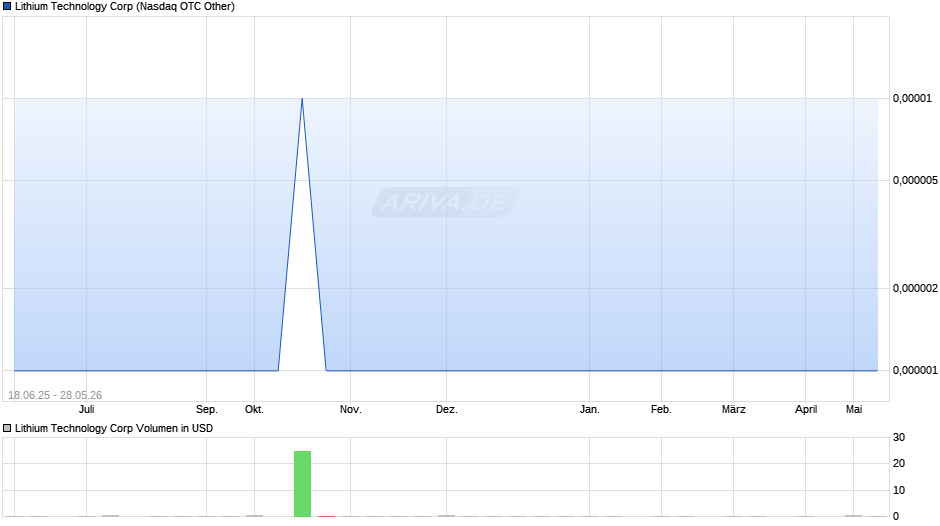Click the 'Nov.' x-axis label
Image resolution: width=940 pixels, height=526 pixels.
click(x=351, y=409)
